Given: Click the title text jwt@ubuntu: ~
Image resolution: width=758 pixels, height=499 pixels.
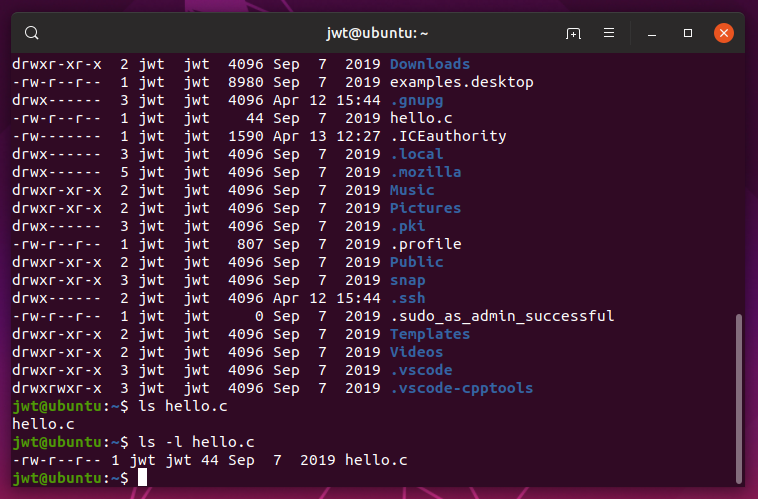Looking at the screenshot, I should 377,33.
